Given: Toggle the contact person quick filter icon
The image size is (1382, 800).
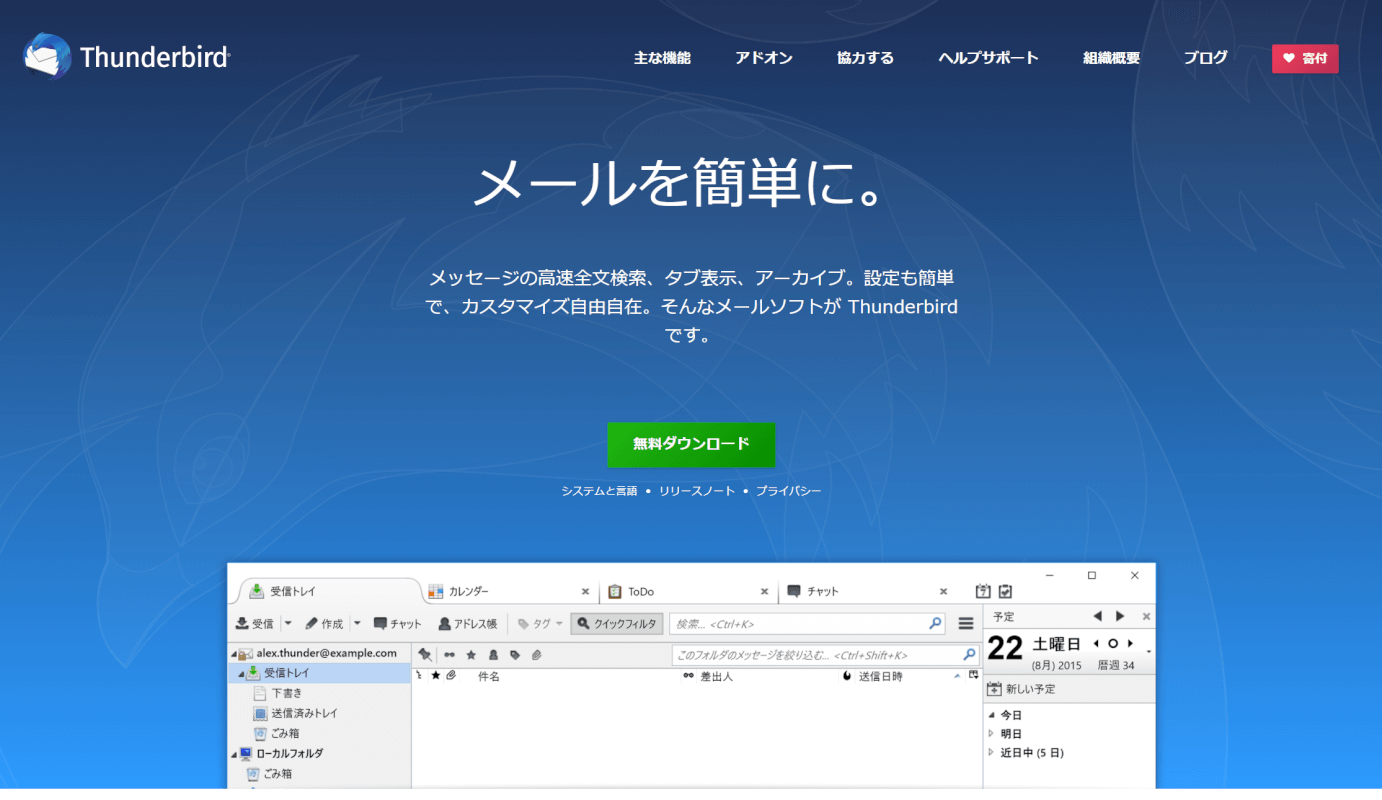Looking at the screenshot, I should [x=493, y=655].
